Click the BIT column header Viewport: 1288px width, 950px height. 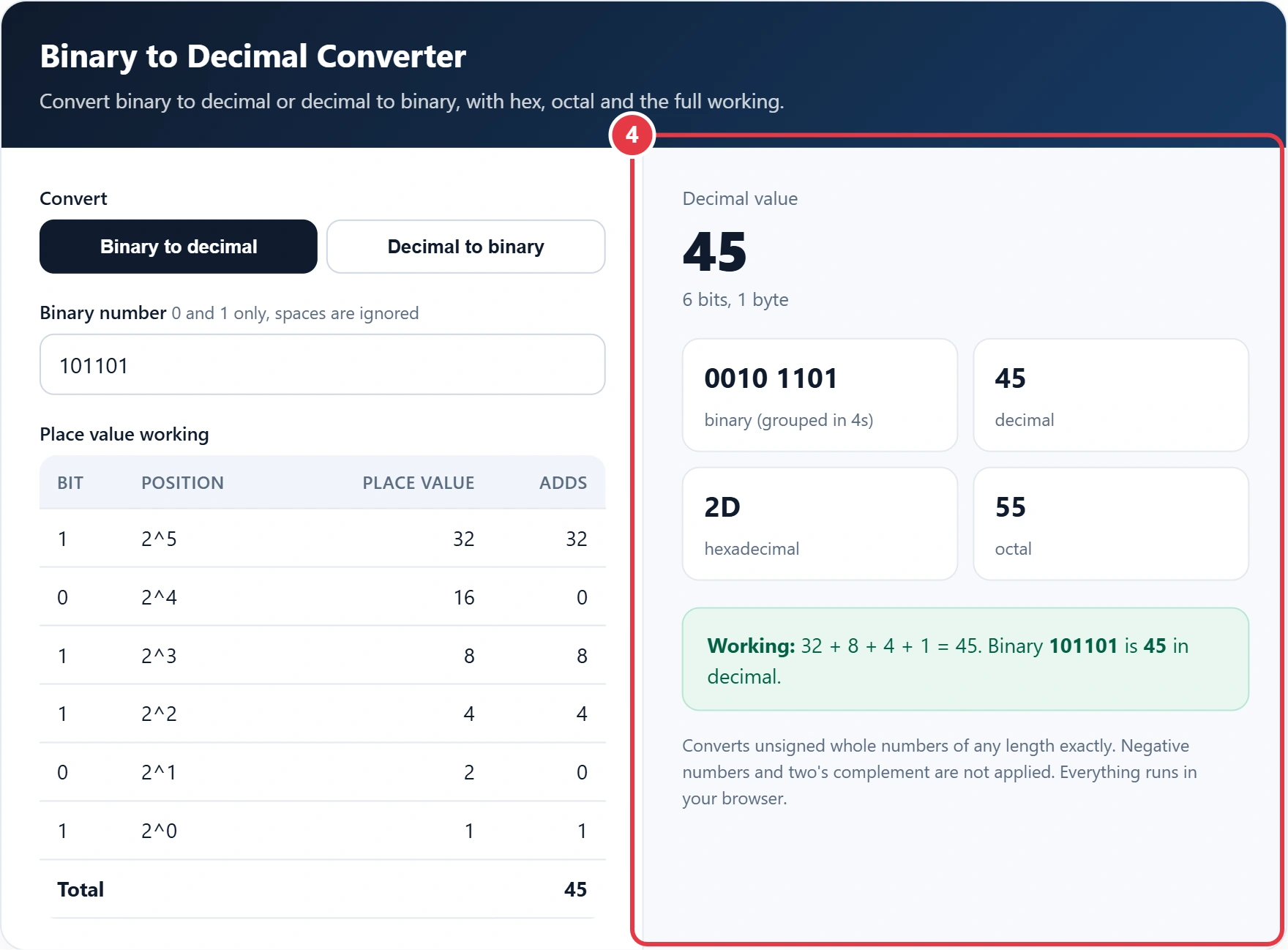70,482
